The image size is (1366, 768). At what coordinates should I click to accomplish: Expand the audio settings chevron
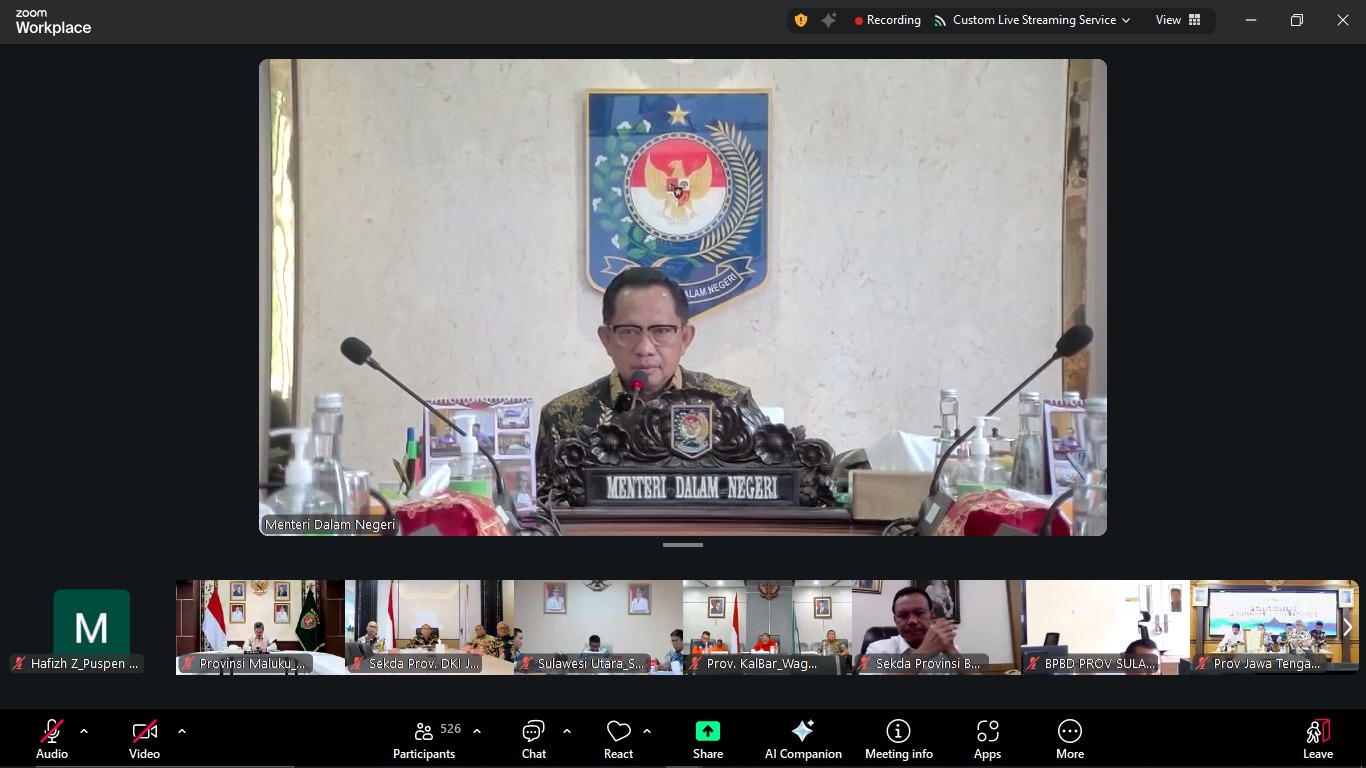coord(83,731)
